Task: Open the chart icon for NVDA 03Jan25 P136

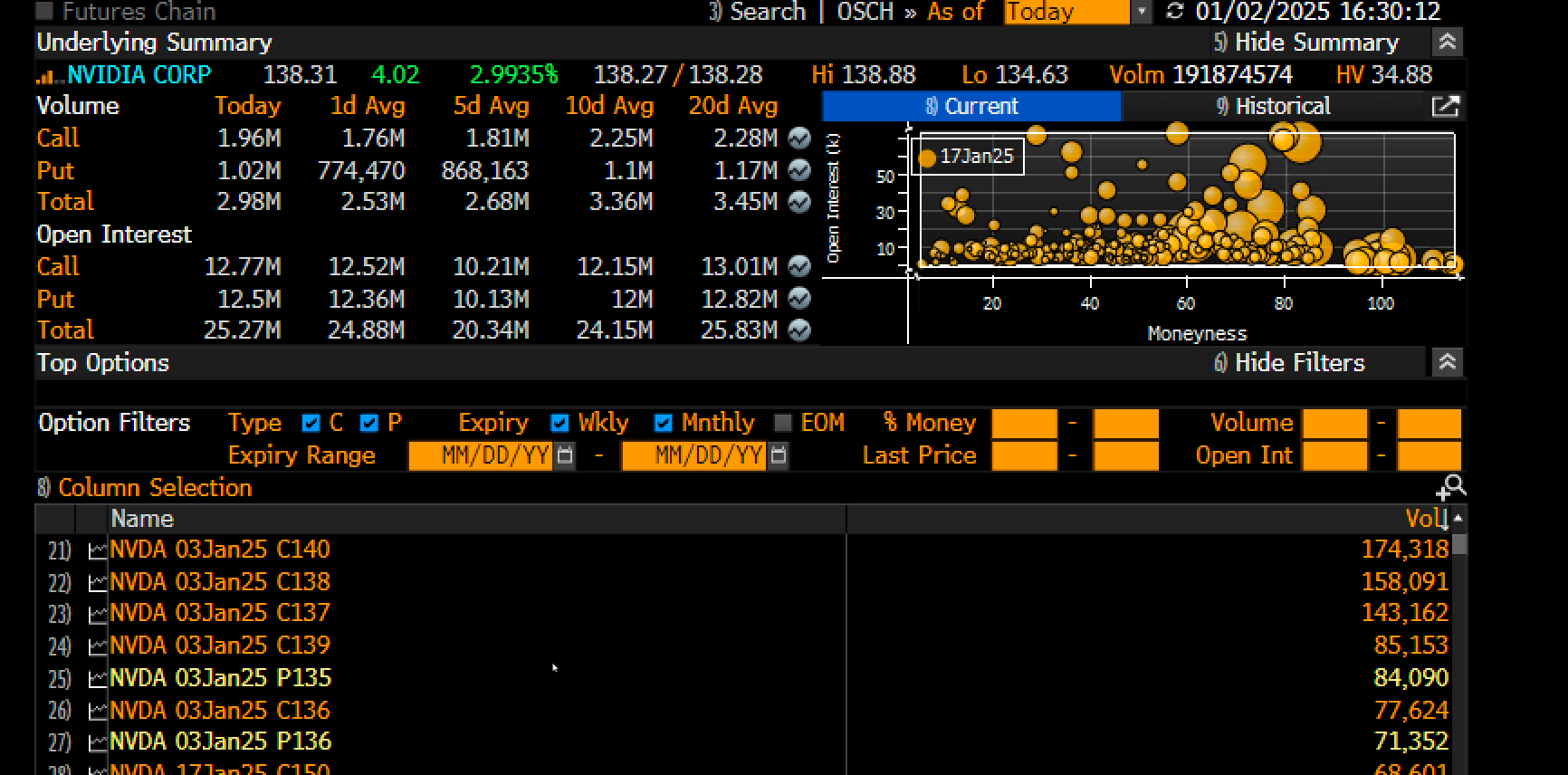Action: 97,742
